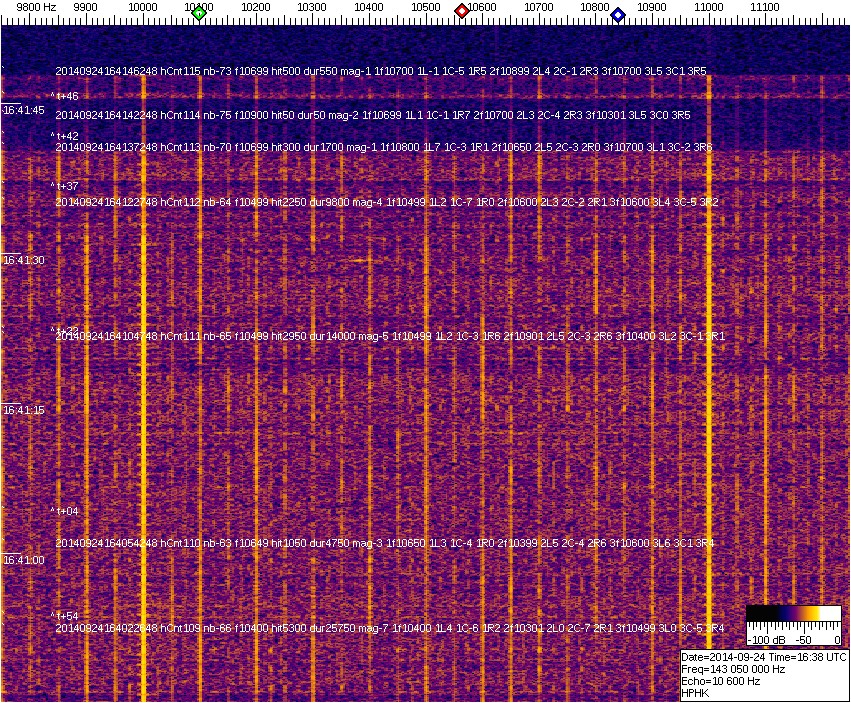Viewport: 851px width, 703px height.
Task: Click the blue diamond frequency marker
Action: tap(618, 15)
